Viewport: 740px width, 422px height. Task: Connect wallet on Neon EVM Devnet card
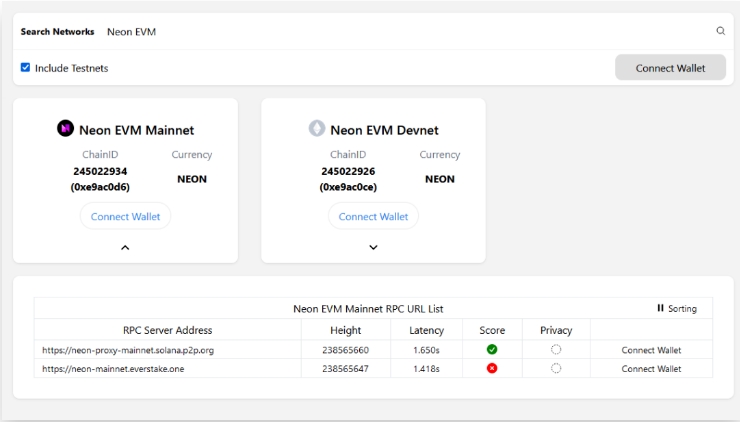tap(373, 216)
